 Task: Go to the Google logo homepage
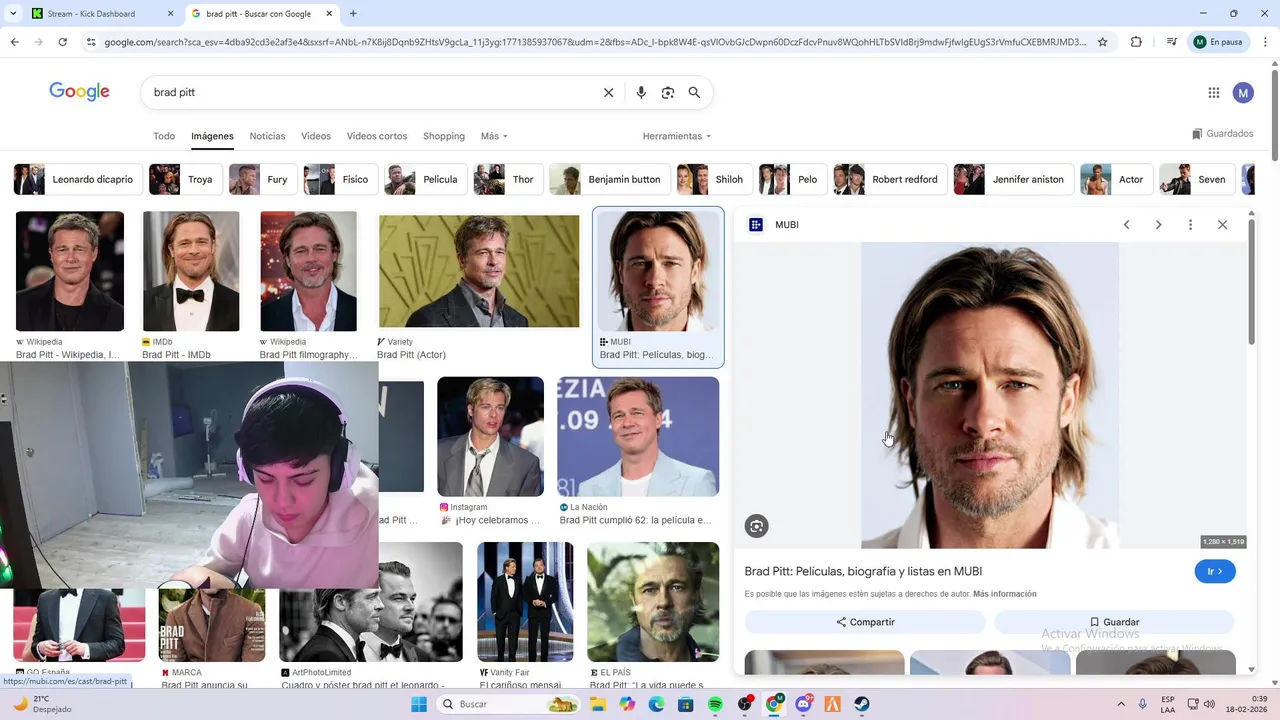point(79,92)
